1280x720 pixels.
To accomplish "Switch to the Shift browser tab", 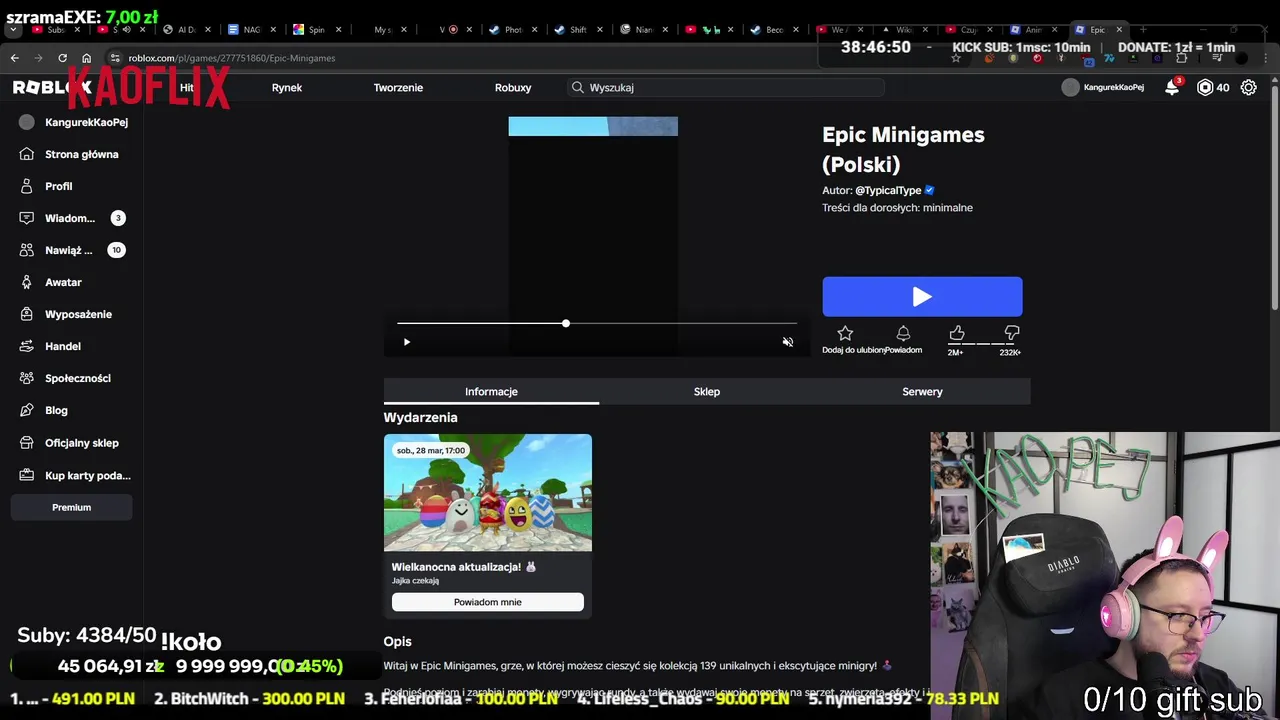I will point(578,30).
